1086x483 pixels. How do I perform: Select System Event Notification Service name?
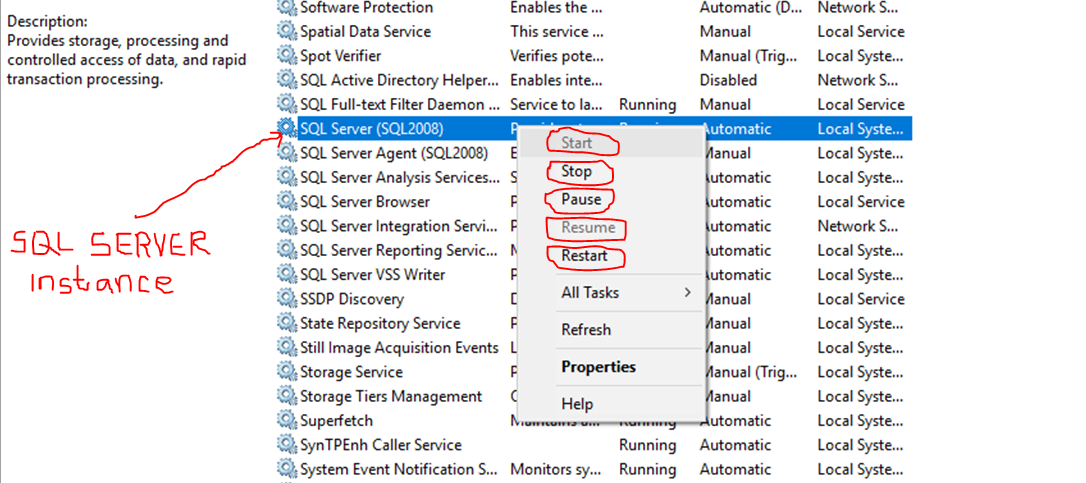pos(400,469)
